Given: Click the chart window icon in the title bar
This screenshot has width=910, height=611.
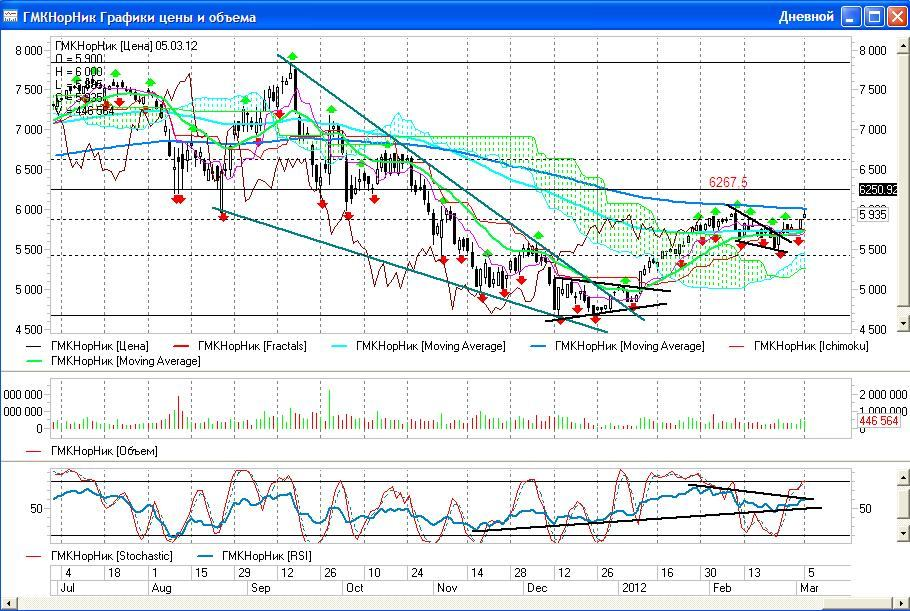Looking at the screenshot, I should point(10,16).
